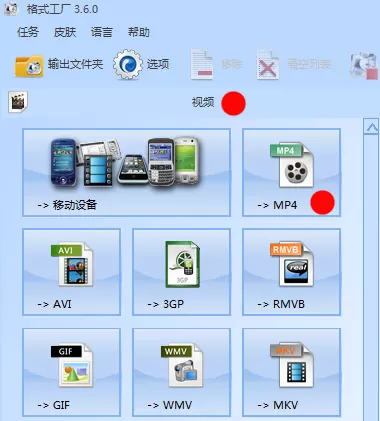Open the 选项 options gear
This screenshot has width=380, height=421.
pyautogui.click(x=141, y=64)
